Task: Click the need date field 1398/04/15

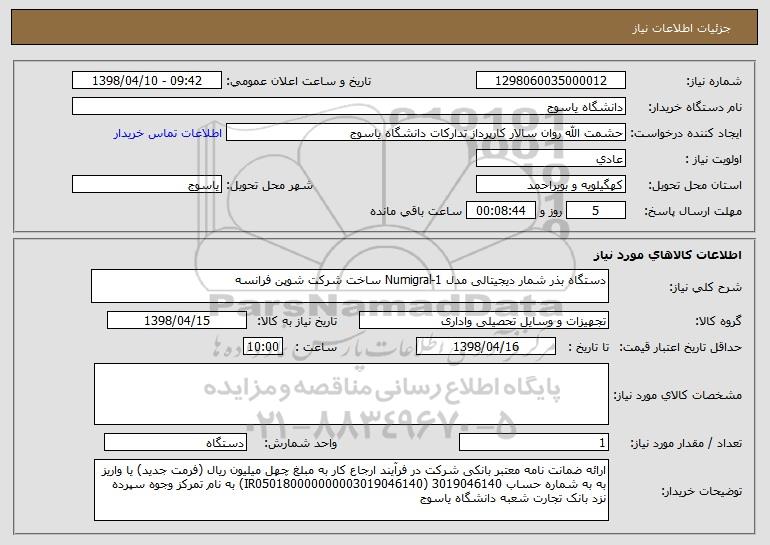Action: [x=177, y=321]
